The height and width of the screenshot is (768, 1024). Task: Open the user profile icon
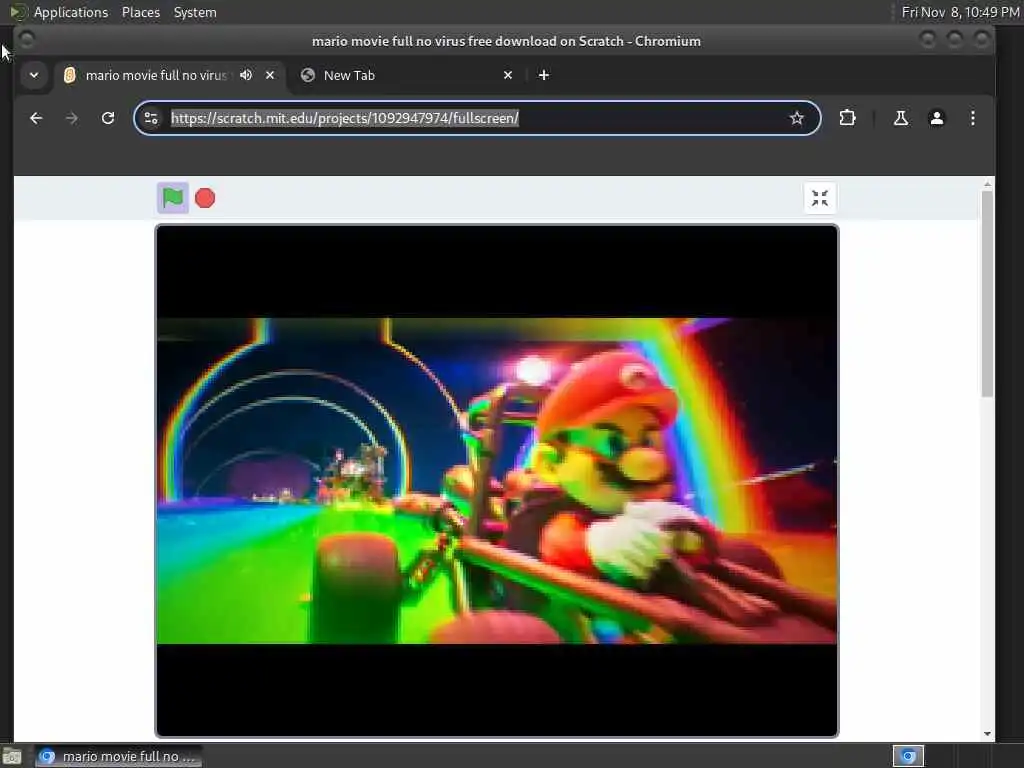pos(936,118)
